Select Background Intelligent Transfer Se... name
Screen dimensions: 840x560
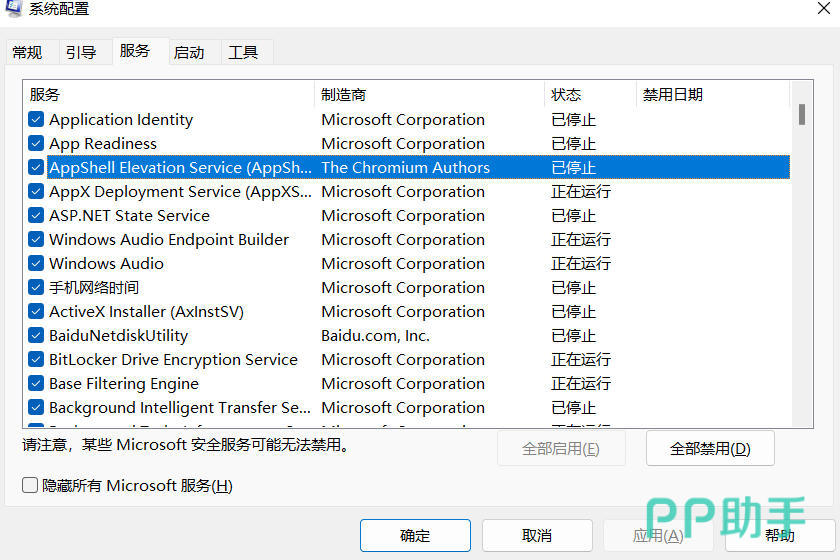(180, 408)
